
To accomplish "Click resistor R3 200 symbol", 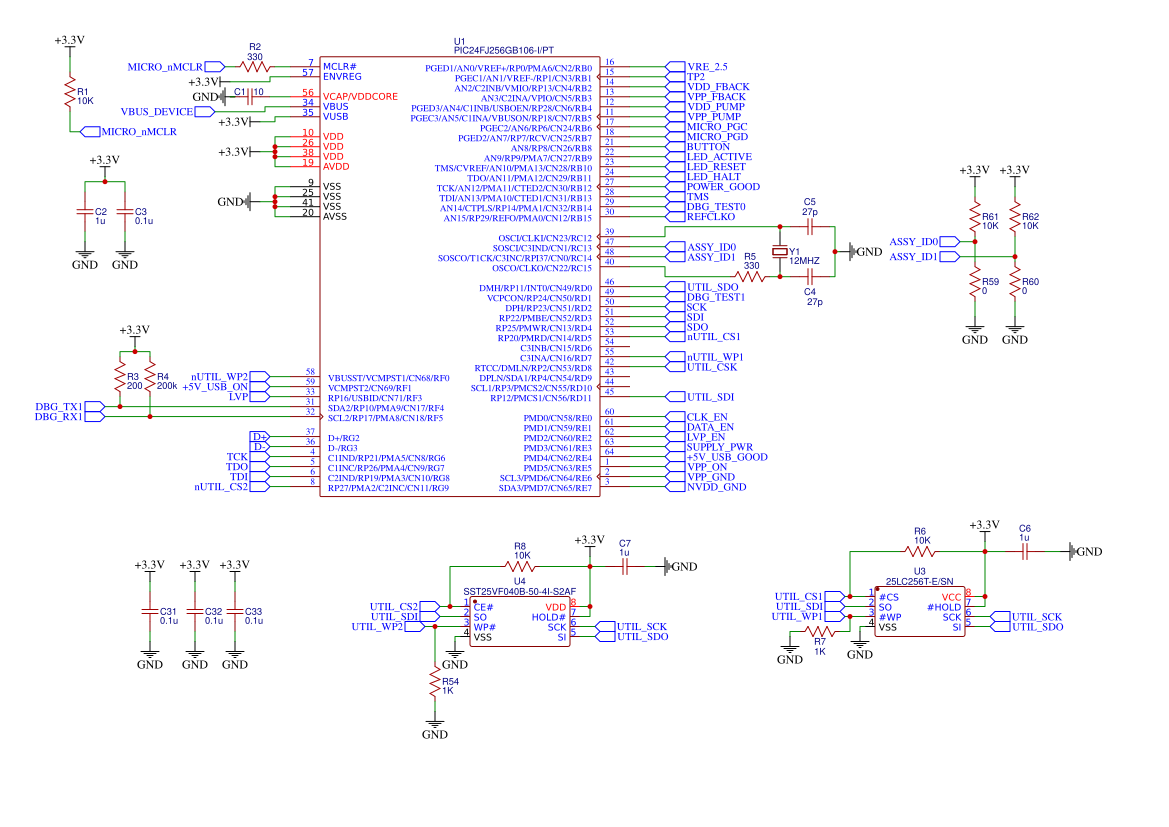I will pyautogui.click(x=119, y=379).
